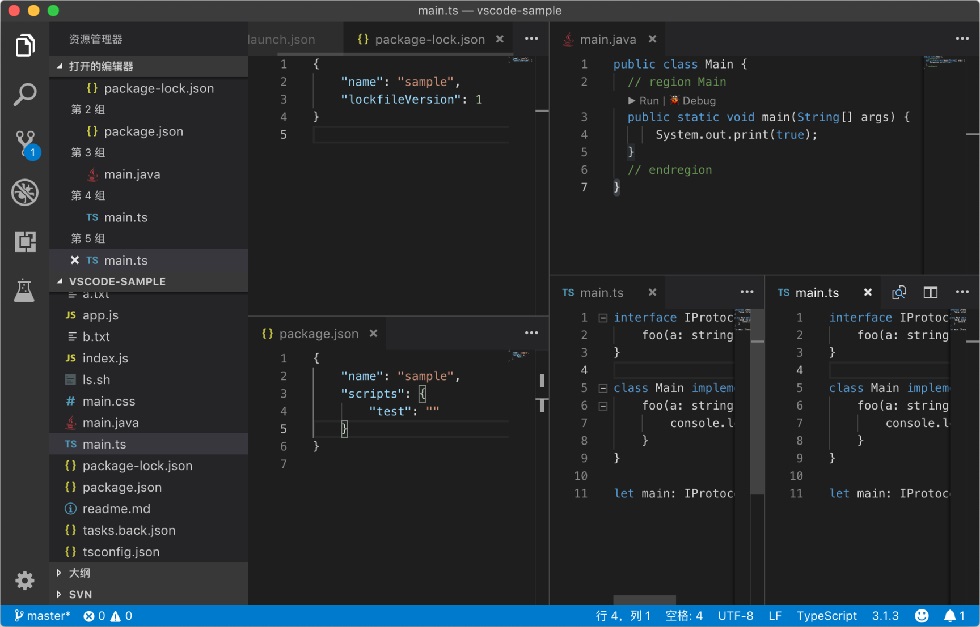Screen dimensions: 980x627
Task: Click the split editor icon
Action: click(930, 292)
